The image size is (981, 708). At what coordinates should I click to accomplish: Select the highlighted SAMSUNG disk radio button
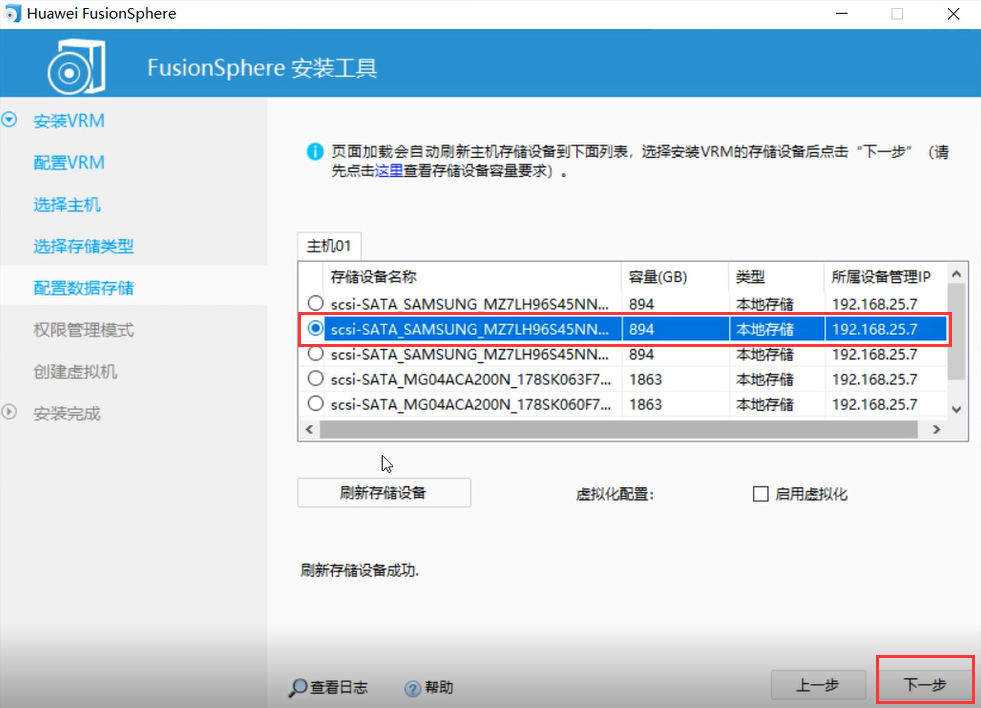pos(315,328)
